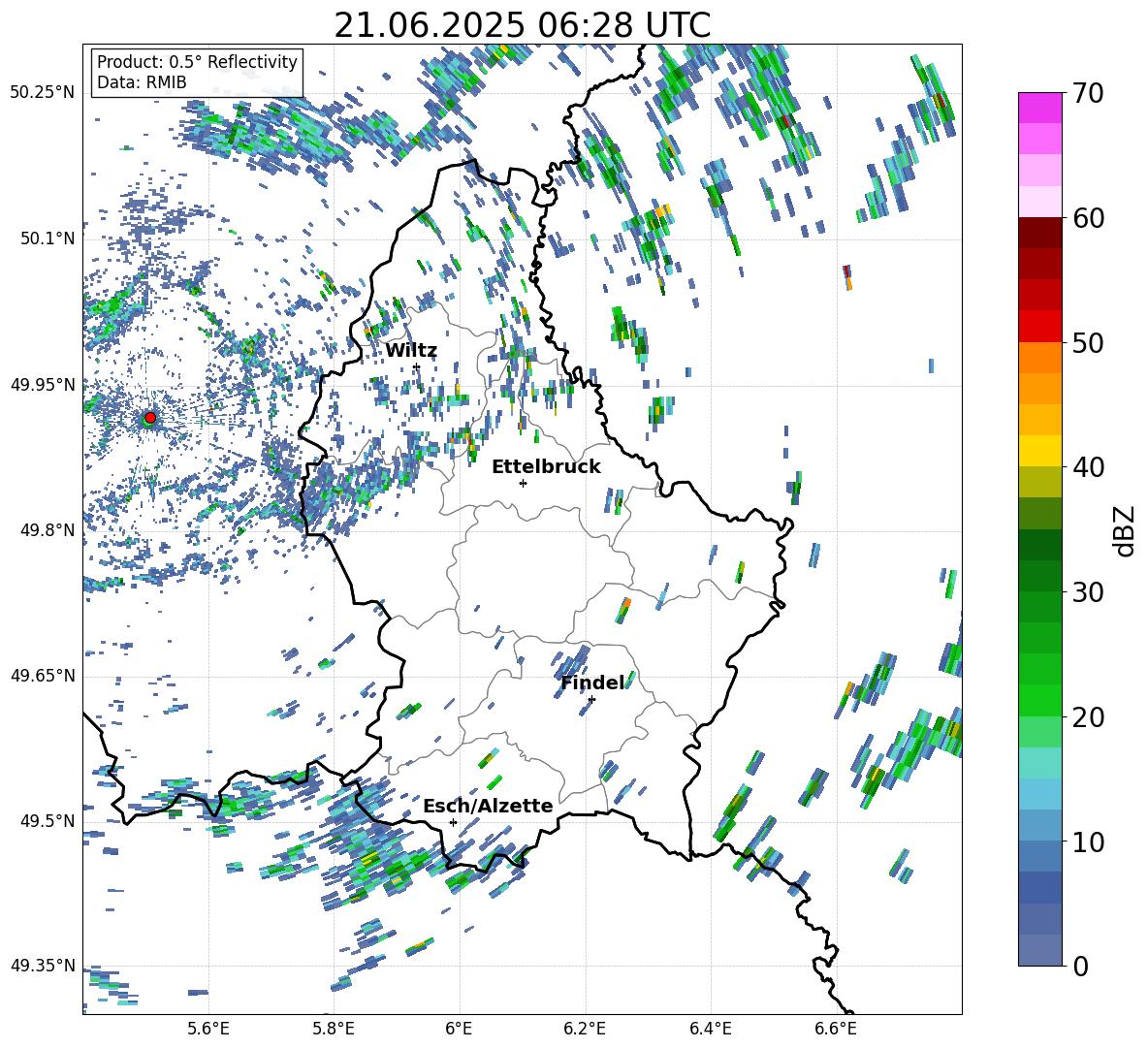The height and width of the screenshot is (1048, 1148).
Task: Click the 50.25°N latitude label
Action: click(43, 93)
